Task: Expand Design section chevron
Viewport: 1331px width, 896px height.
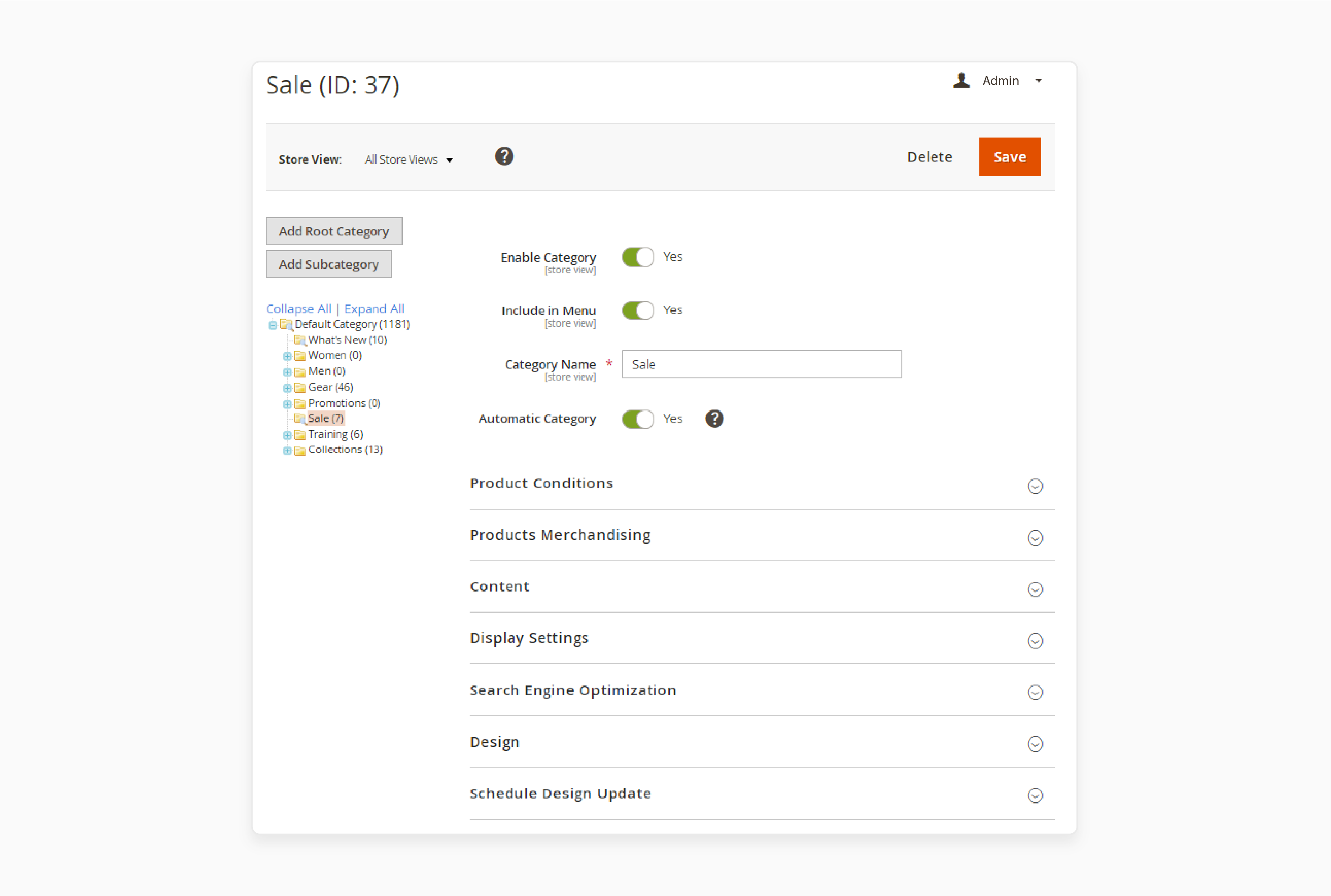Action: pos(1035,744)
